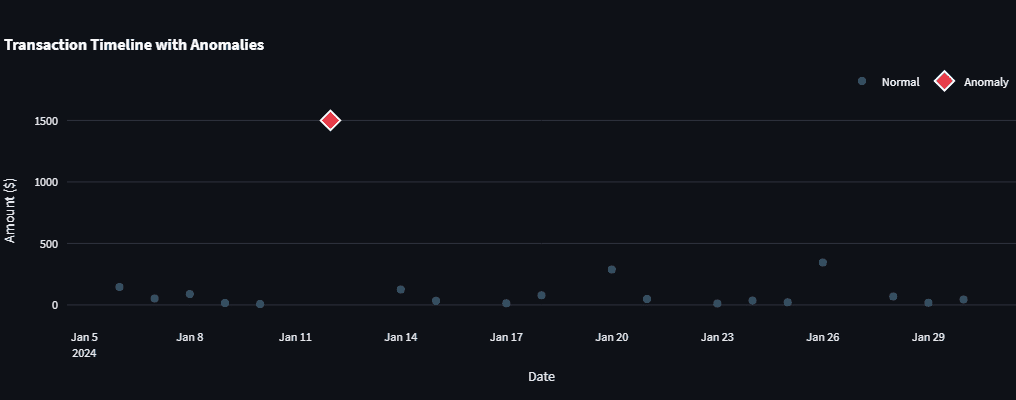
Task: Select the data point on Jan 15
Action: click(x=436, y=301)
